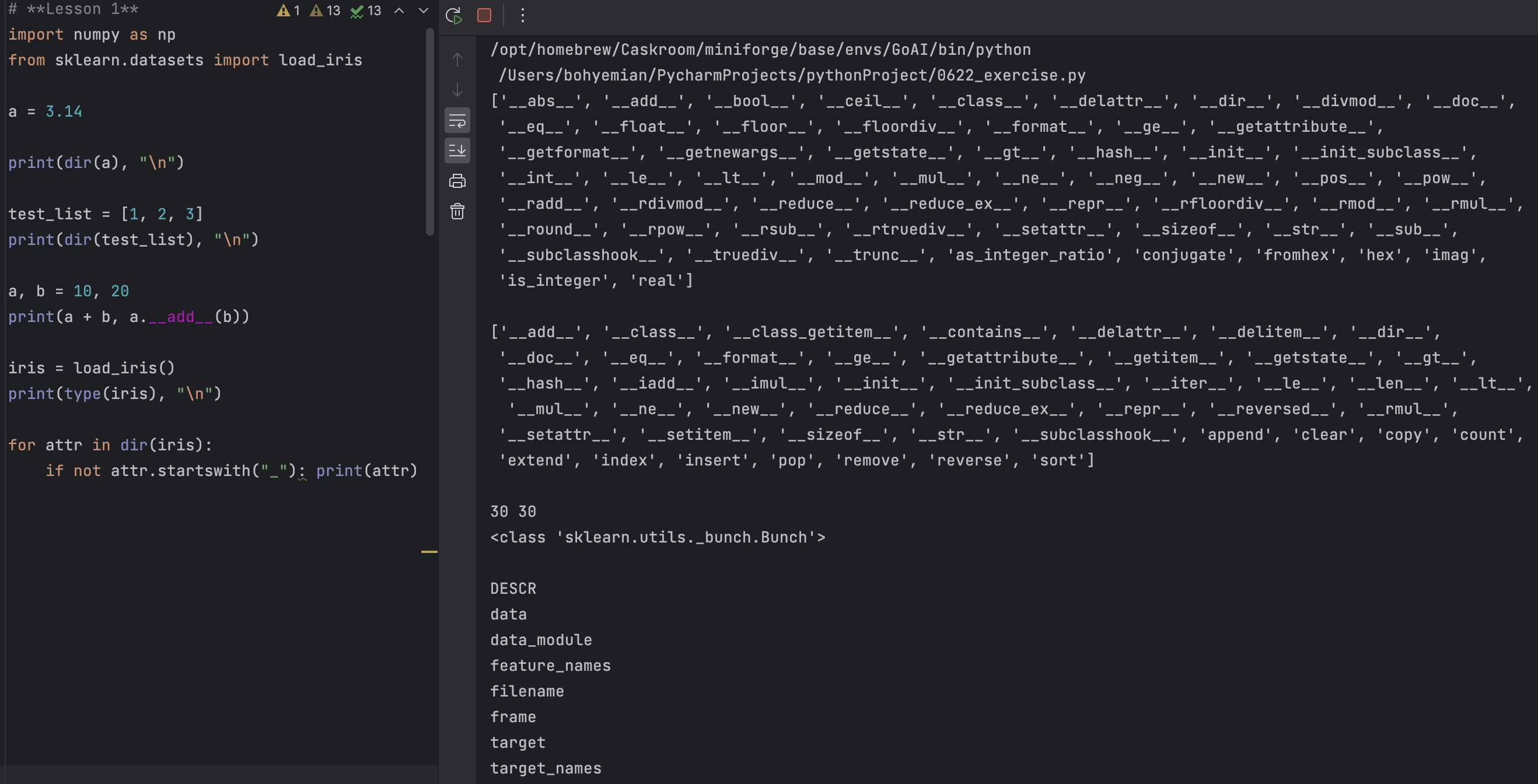Click the 'import numpy as np' line
This screenshot has width=1538, height=784.
pyautogui.click(x=92, y=34)
